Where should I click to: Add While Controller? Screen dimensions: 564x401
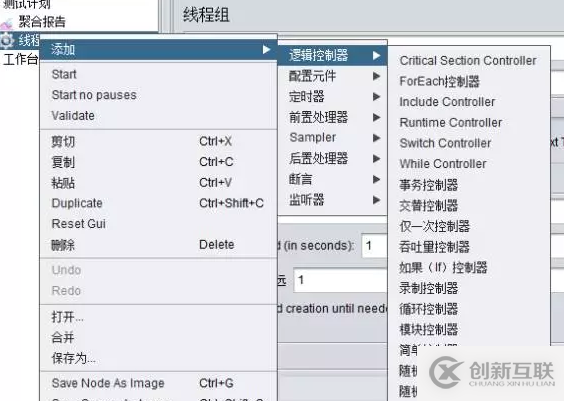(x=469, y=164)
